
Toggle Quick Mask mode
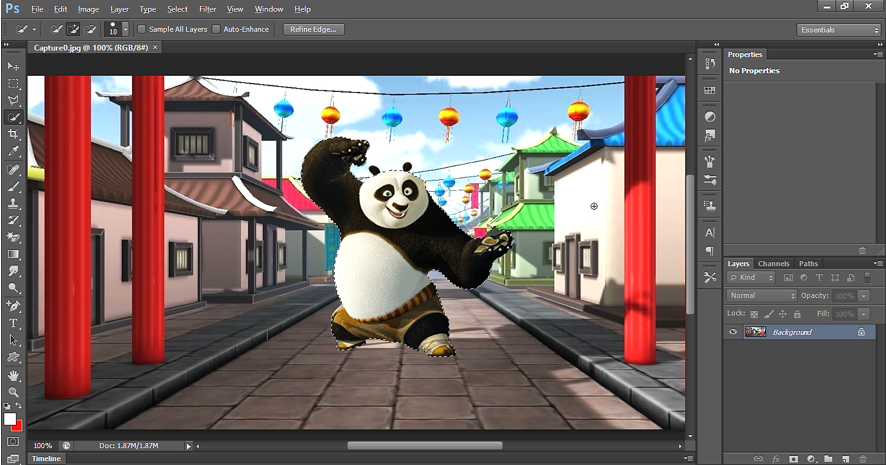click(13, 441)
